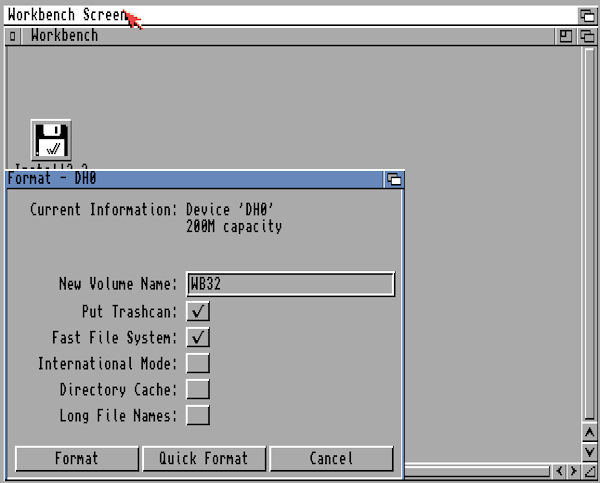Click the Install3.2 floppy disk icon

click(51, 140)
